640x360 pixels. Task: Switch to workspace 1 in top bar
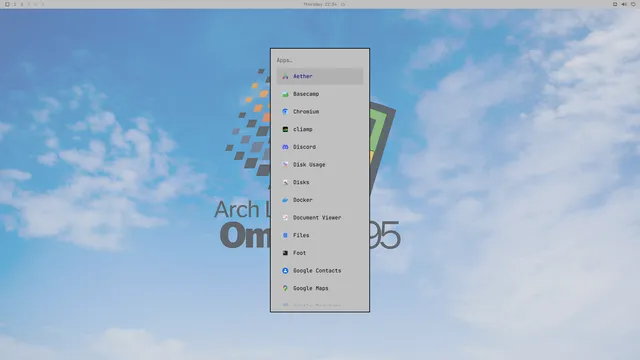15,4
